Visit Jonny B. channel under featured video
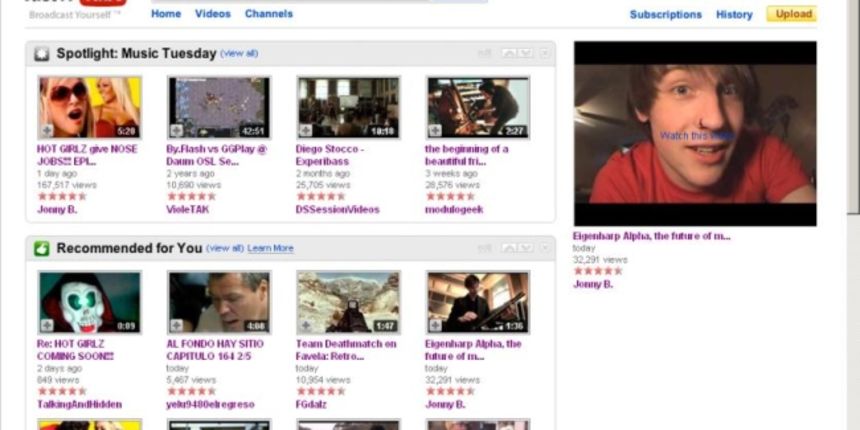 point(593,284)
